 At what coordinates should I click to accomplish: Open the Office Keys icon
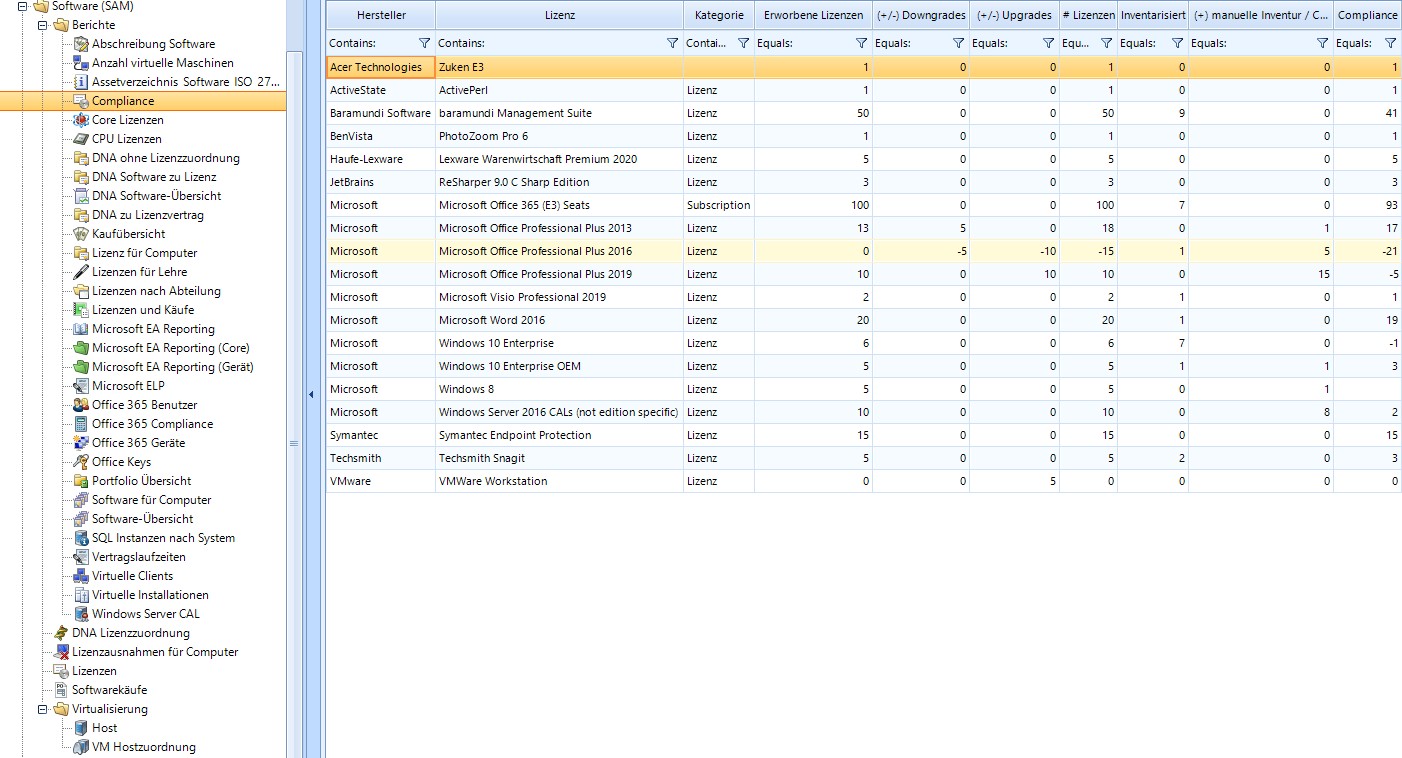point(81,462)
